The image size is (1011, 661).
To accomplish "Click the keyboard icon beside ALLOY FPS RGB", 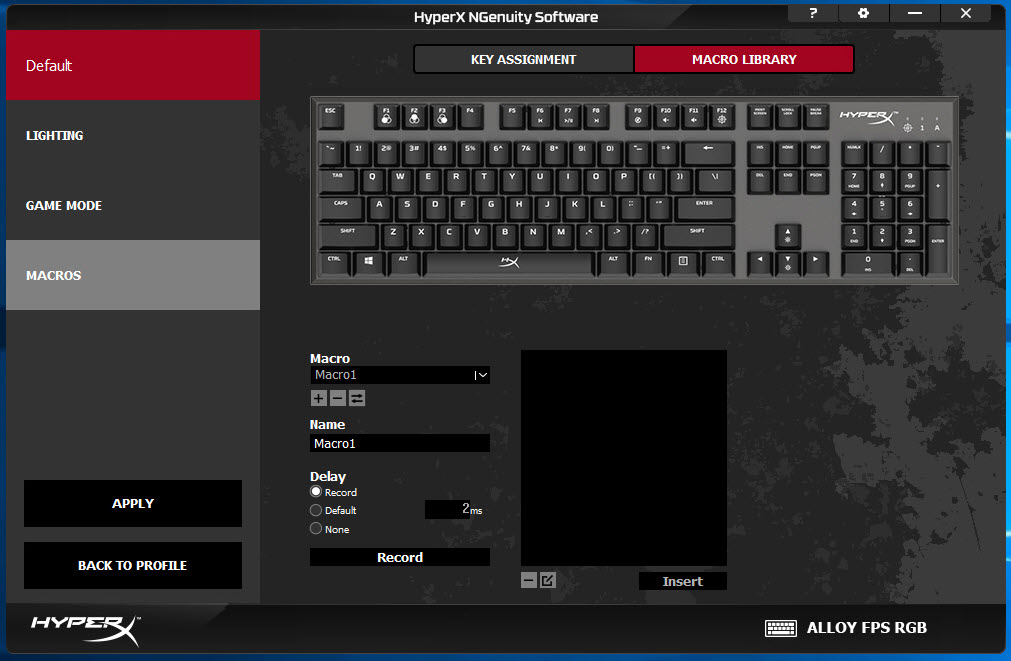I will tap(781, 627).
